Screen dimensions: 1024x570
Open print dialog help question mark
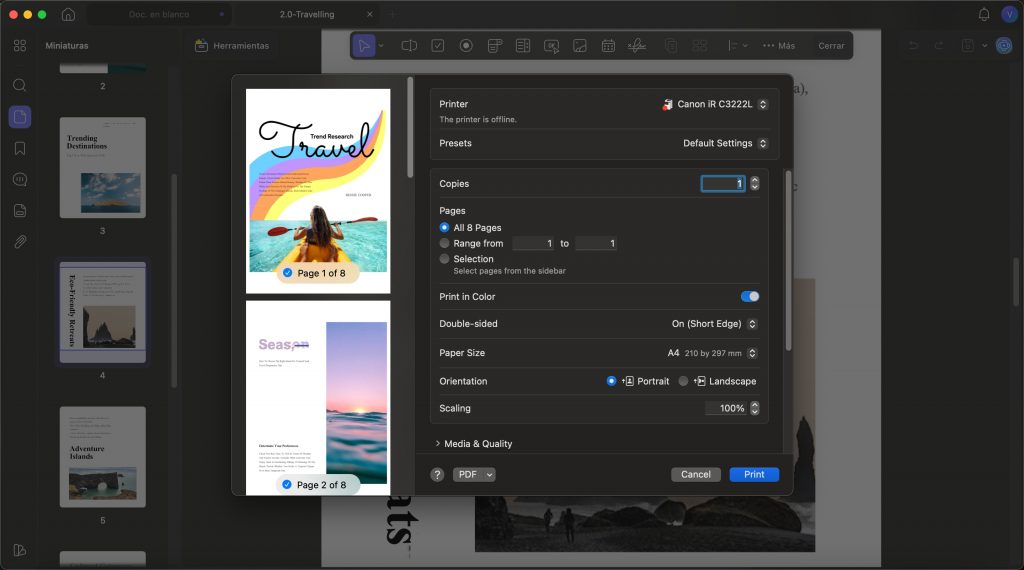click(x=438, y=475)
